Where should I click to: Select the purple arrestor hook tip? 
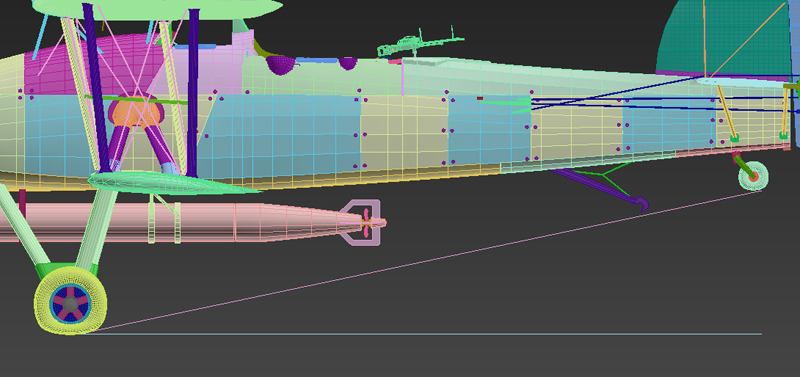pos(641,204)
